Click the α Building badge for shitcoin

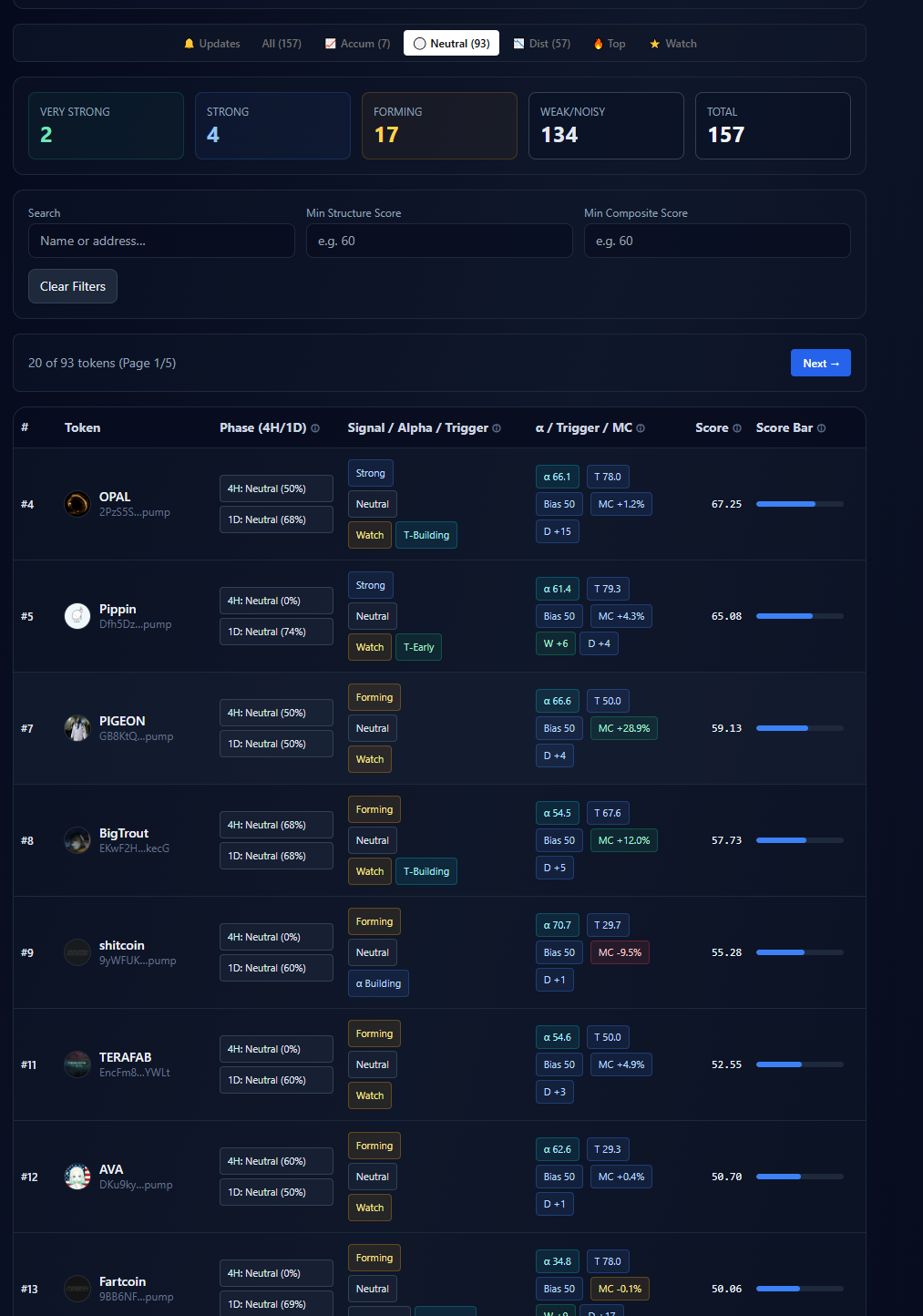point(378,983)
